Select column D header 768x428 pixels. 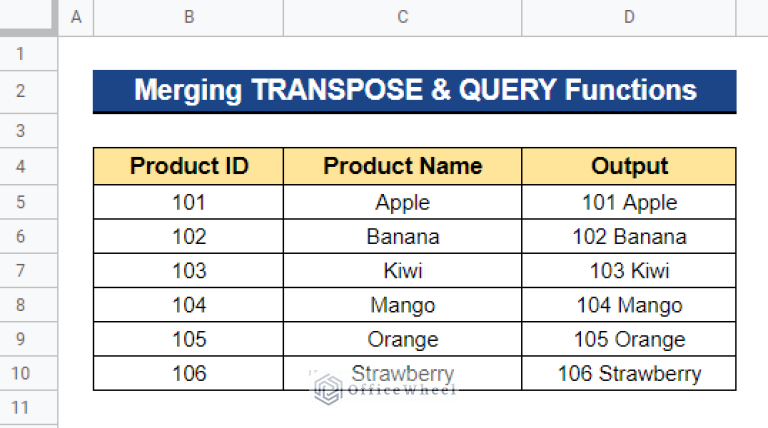tap(629, 18)
